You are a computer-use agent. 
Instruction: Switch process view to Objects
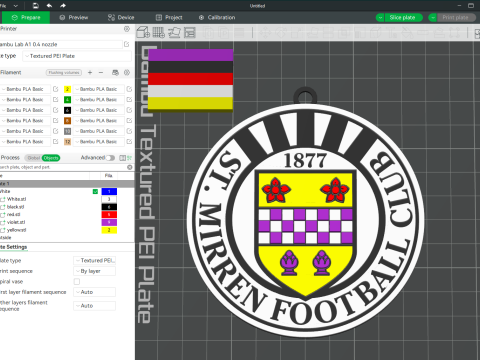click(x=51, y=158)
